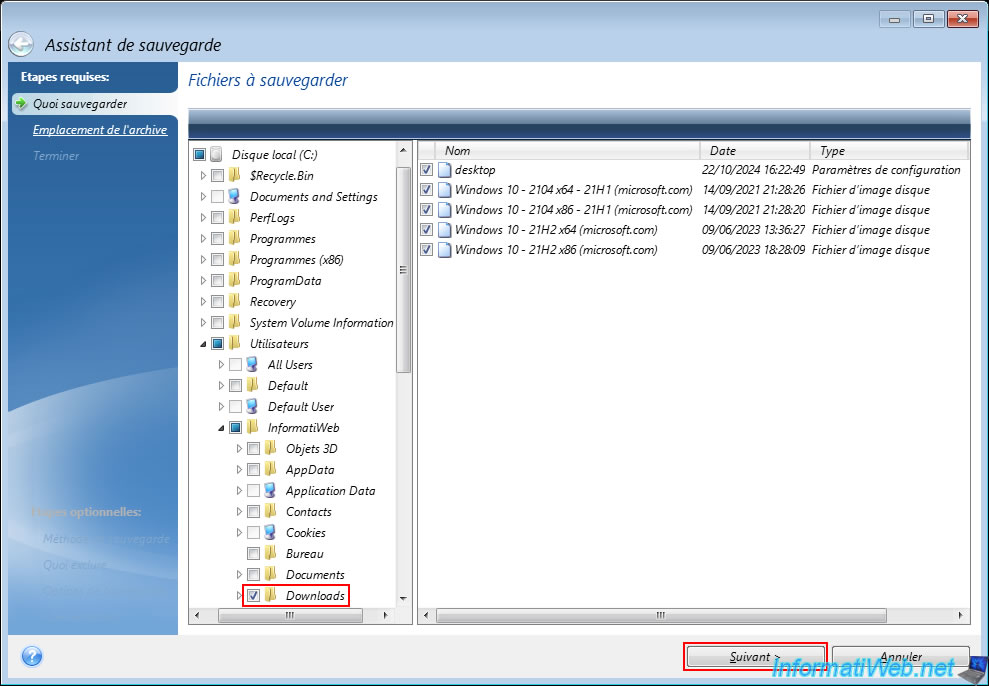The height and width of the screenshot is (686, 989).
Task: Click the Disque local (C:) drive icon
Action: (217, 155)
